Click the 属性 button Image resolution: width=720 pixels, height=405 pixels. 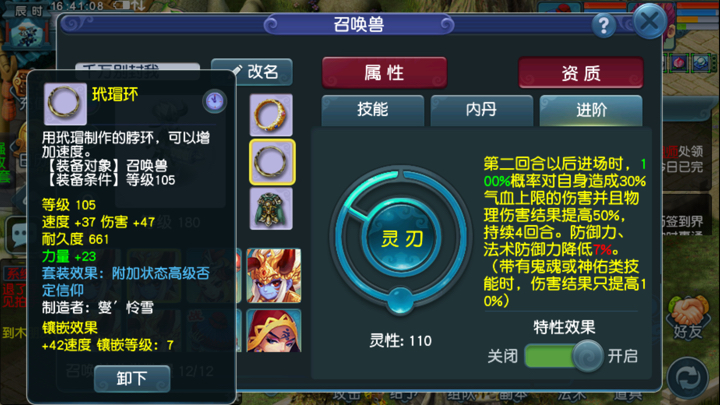point(384,73)
